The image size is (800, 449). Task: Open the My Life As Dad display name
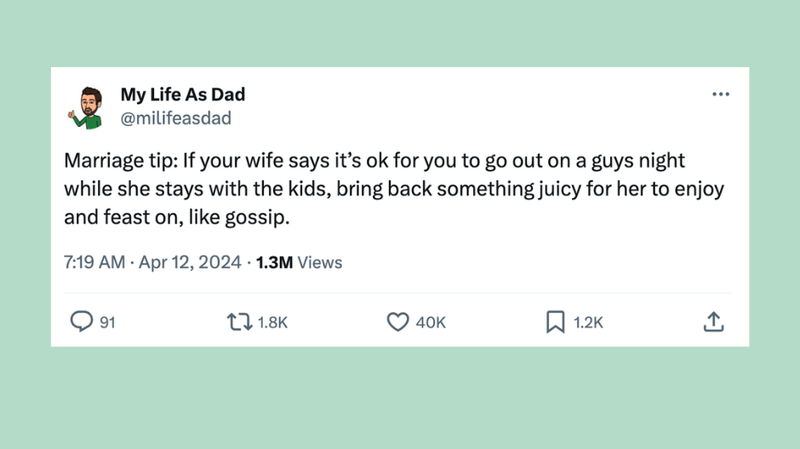coord(182,95)
